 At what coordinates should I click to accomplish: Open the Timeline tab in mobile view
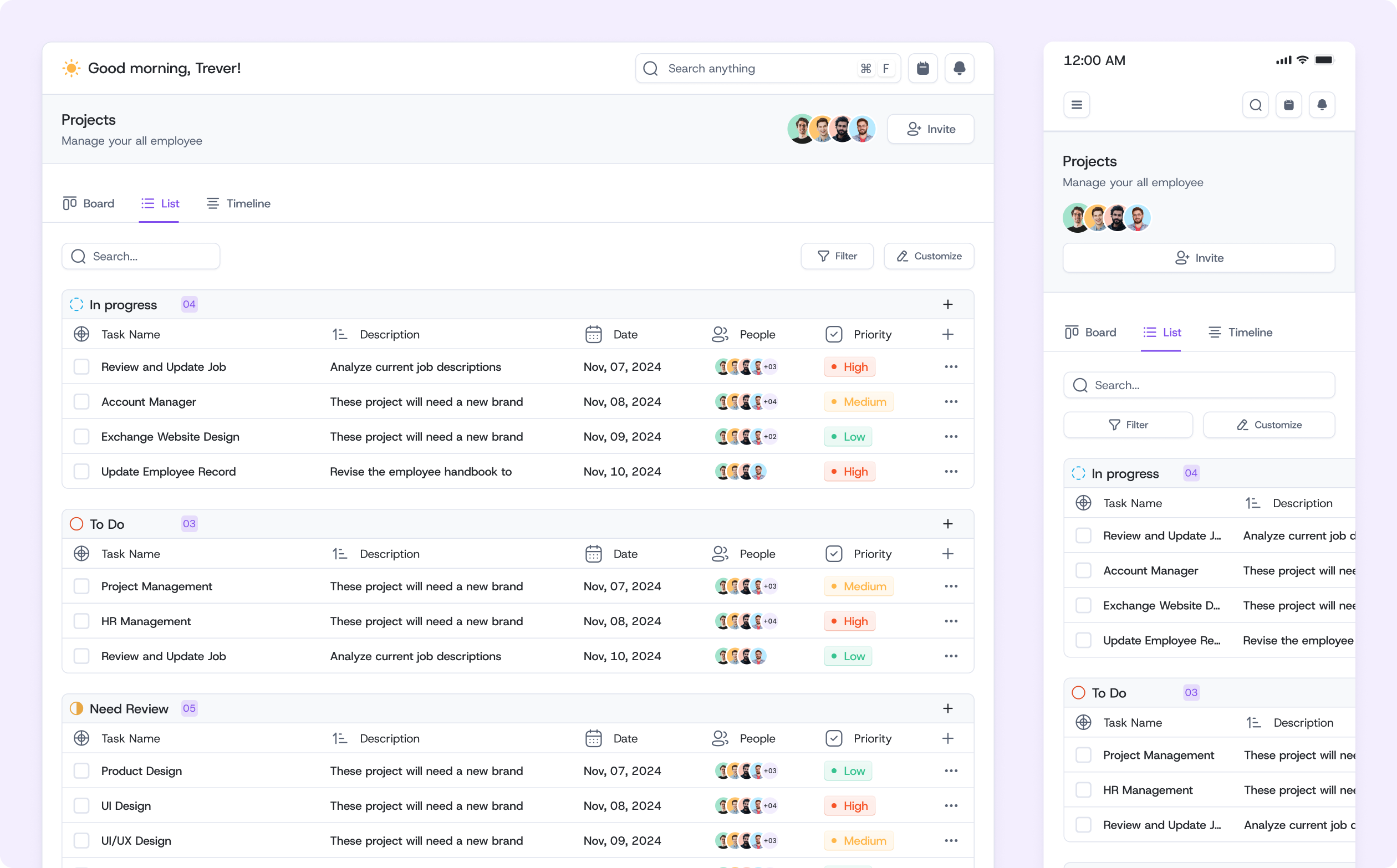1240,333
